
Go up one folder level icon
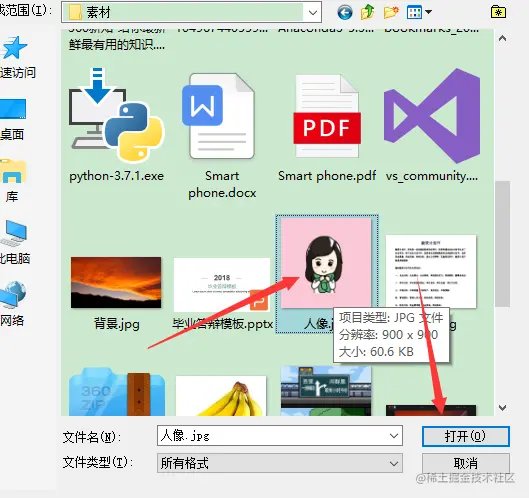(367, 12)
